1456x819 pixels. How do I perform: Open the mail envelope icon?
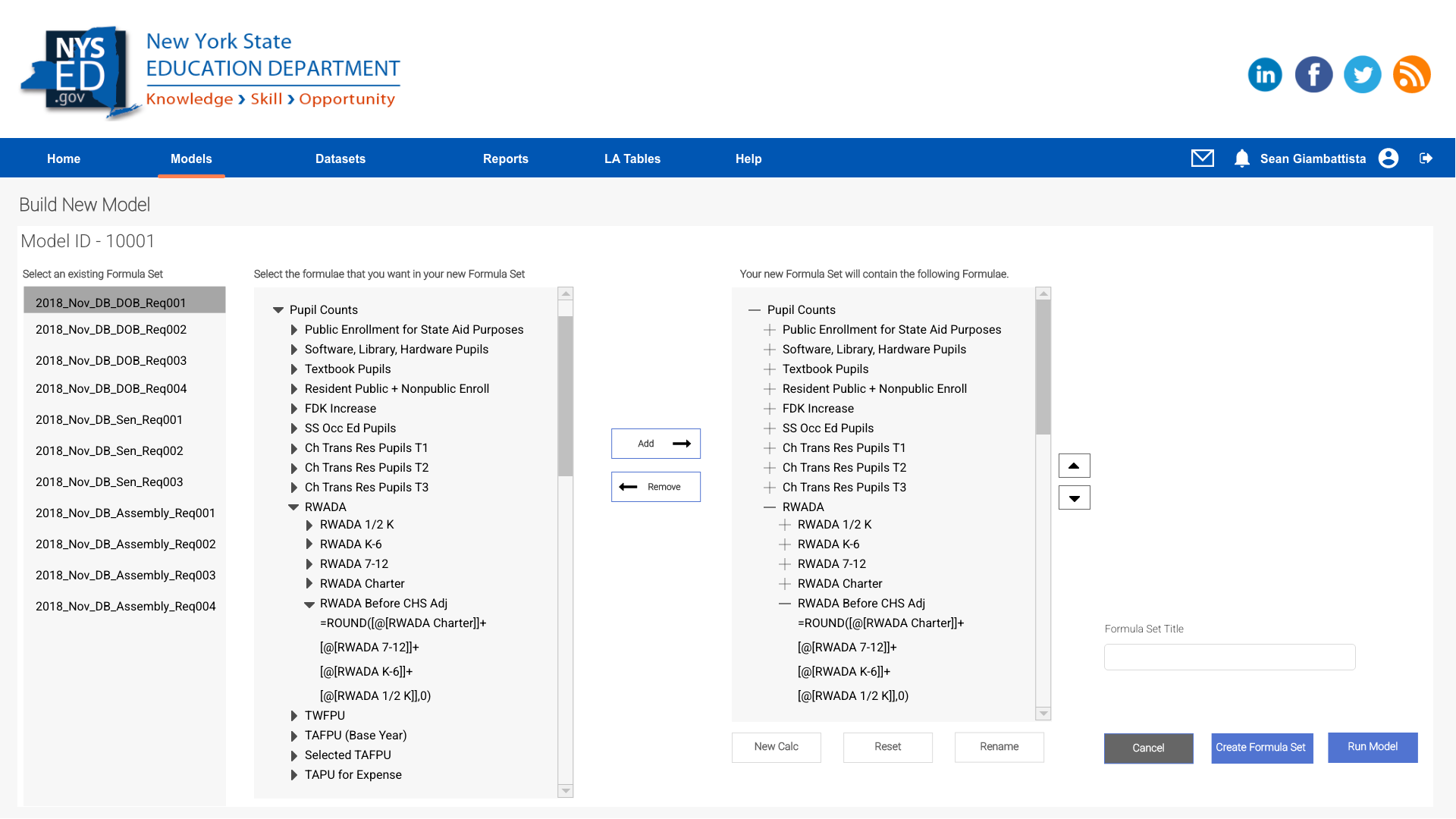coord(1203,158)
